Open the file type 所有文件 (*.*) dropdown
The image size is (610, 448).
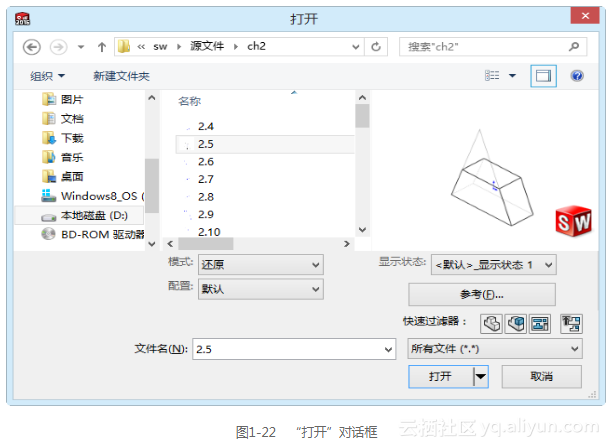click(x=494, y=348)
